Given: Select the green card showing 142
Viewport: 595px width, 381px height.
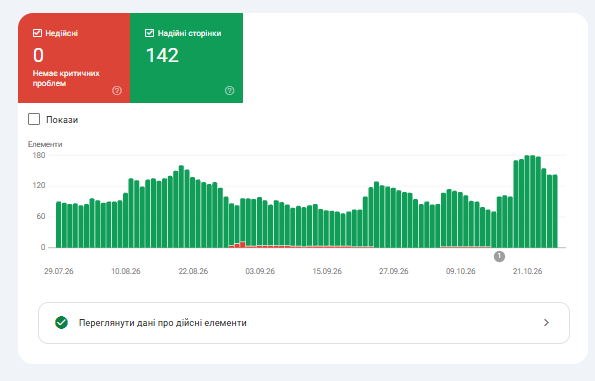Looking at the screenshot, I should coord(186,58).
